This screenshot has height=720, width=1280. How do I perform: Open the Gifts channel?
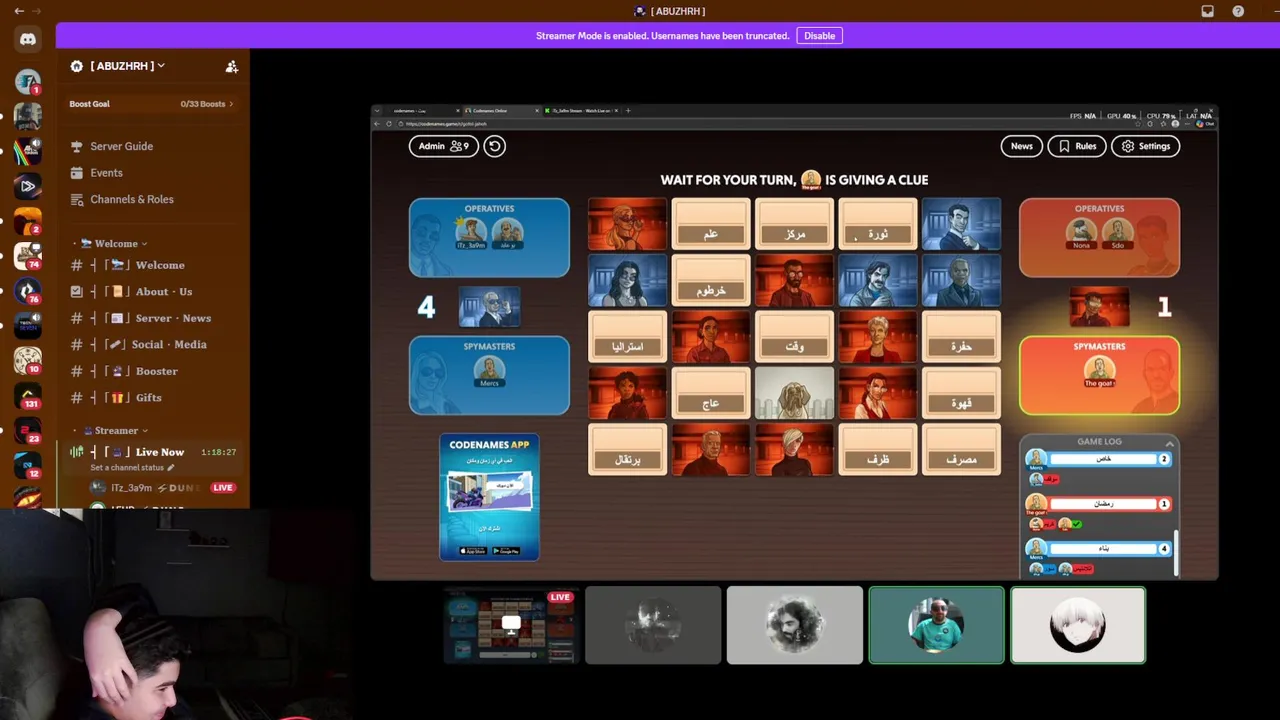click(x=152, y=397)
